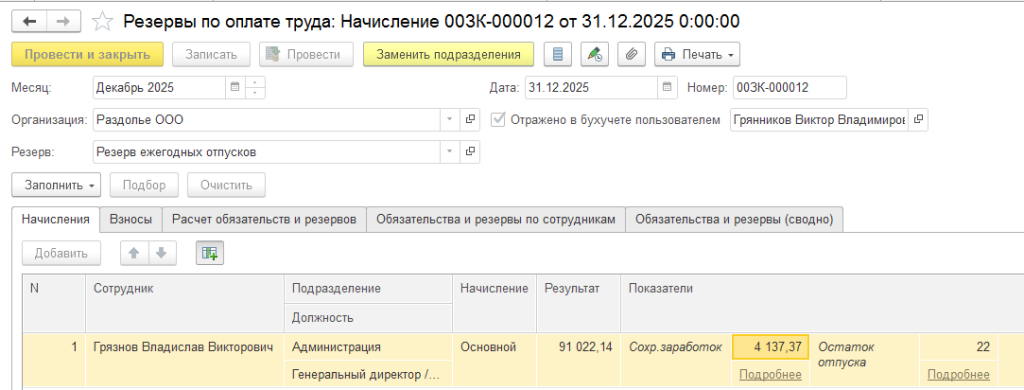Screen dimensions: 1024x390
Task: Select Администрация department cell
Action: click(368, 348)
